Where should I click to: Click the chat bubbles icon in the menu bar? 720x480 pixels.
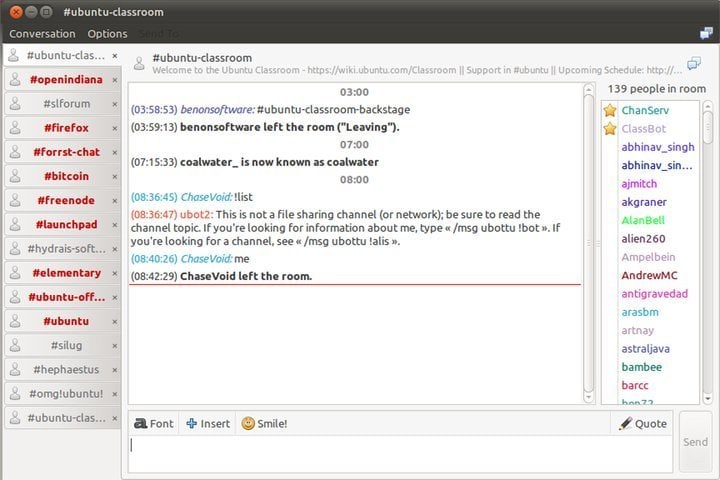tap(706, 33)
